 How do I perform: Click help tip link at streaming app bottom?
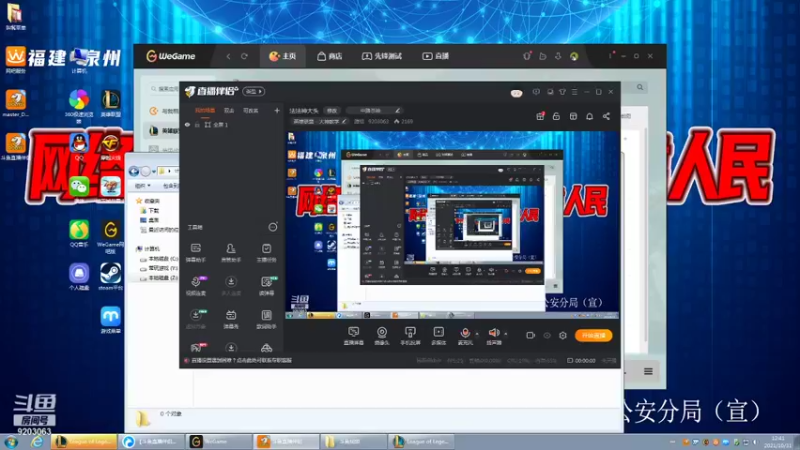[241, 360]
